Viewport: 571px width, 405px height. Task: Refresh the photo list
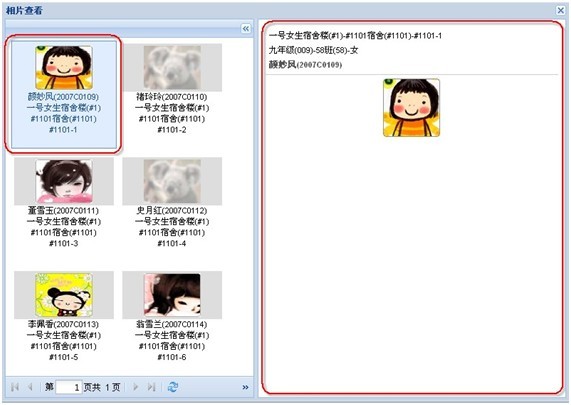pyautogui.click(x=173, y=387)
